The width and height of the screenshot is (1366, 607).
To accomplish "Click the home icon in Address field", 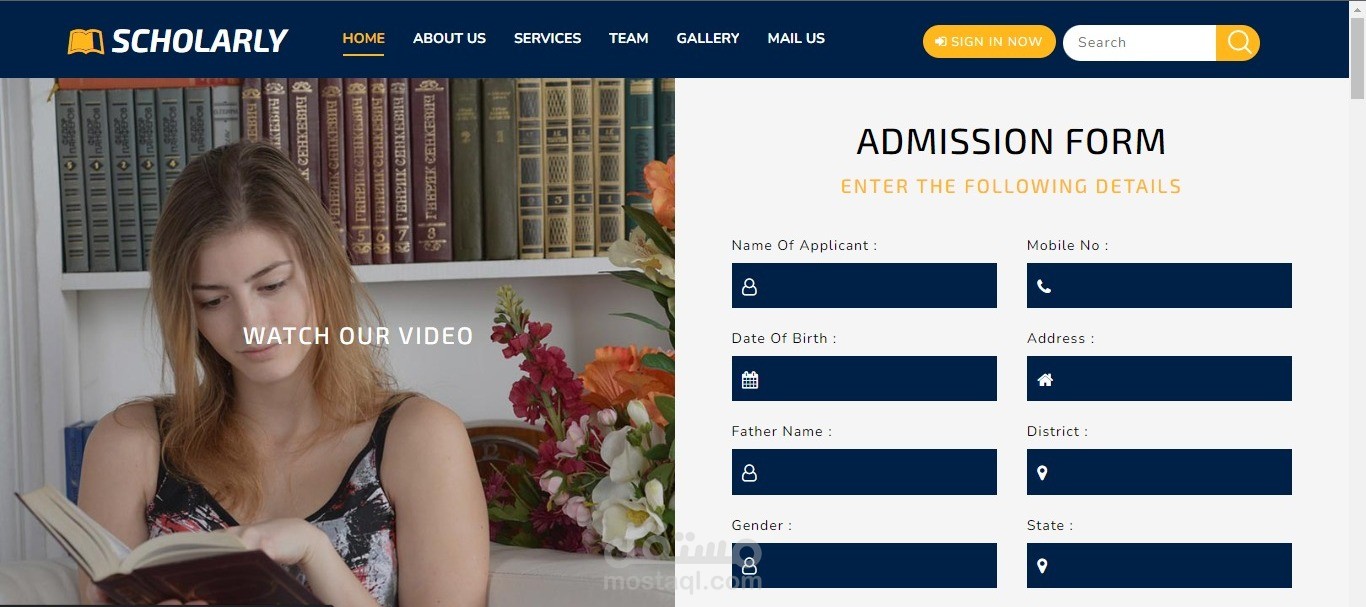I will [x=1045, y=380].
